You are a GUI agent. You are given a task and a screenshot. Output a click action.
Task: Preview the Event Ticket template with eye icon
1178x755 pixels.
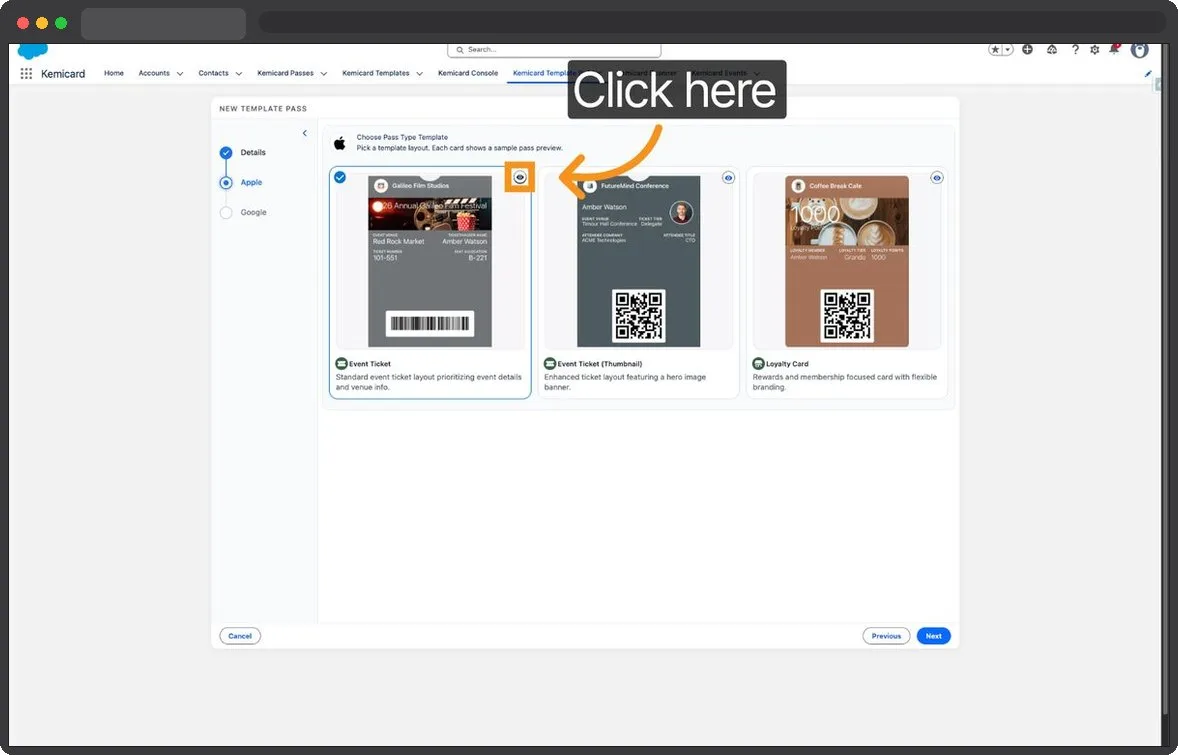(520, 177)
